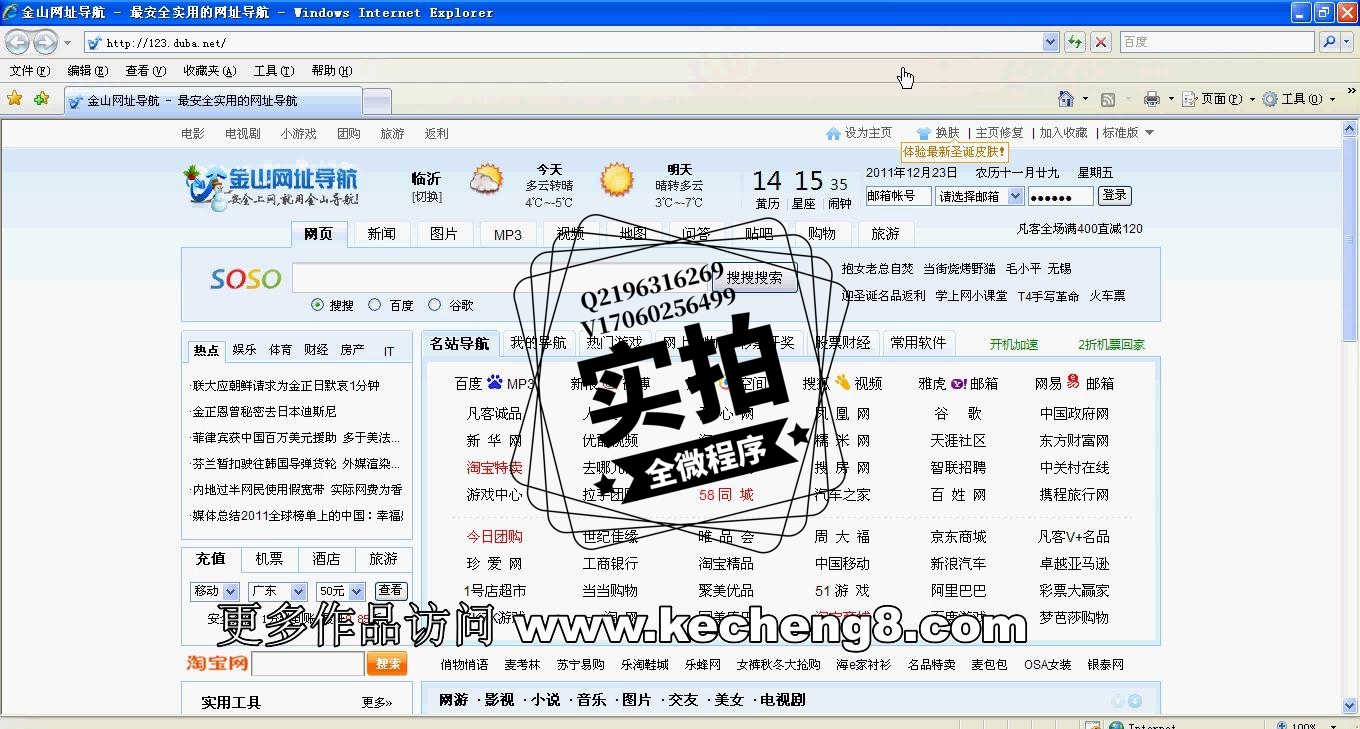This screenshot has height=729, width=1360.
Task: Click the page vertical scrollbar thumb
Action: click(x=1350, y=240)
